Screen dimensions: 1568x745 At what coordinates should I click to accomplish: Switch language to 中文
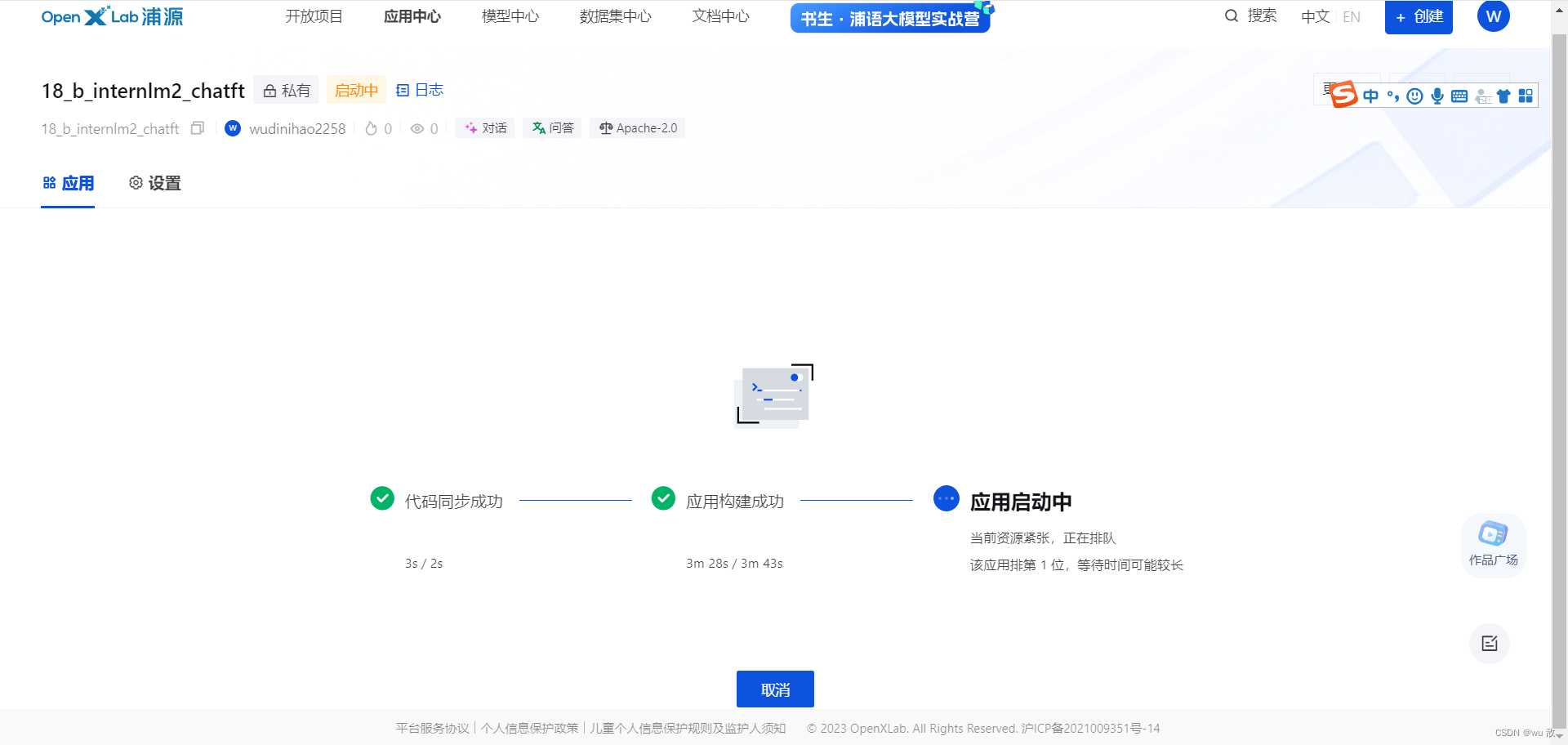(x=1315, y=16)
